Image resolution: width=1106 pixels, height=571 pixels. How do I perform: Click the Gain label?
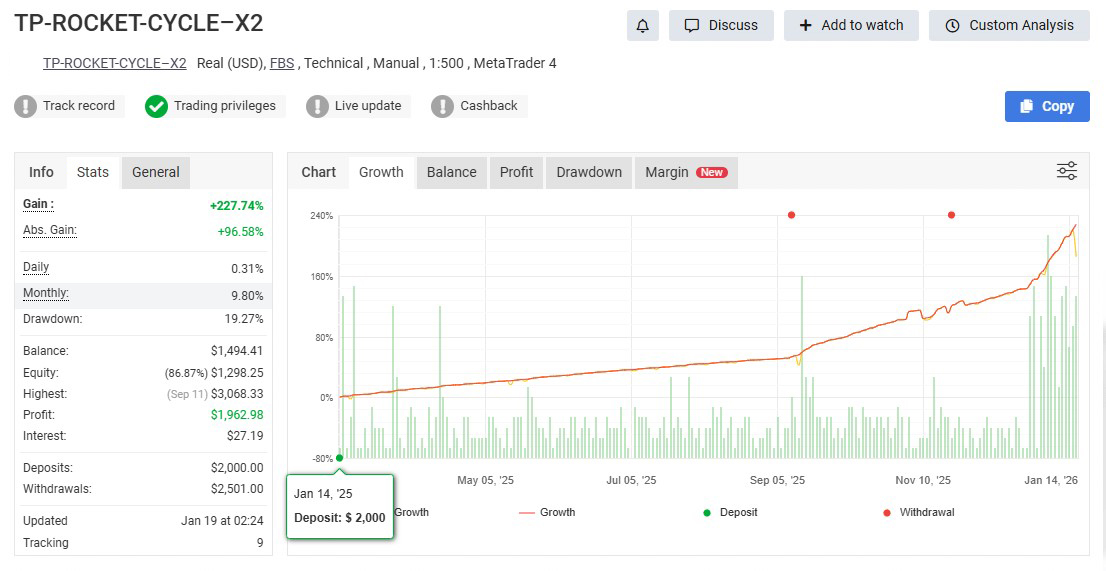click(x=38, y=204)
